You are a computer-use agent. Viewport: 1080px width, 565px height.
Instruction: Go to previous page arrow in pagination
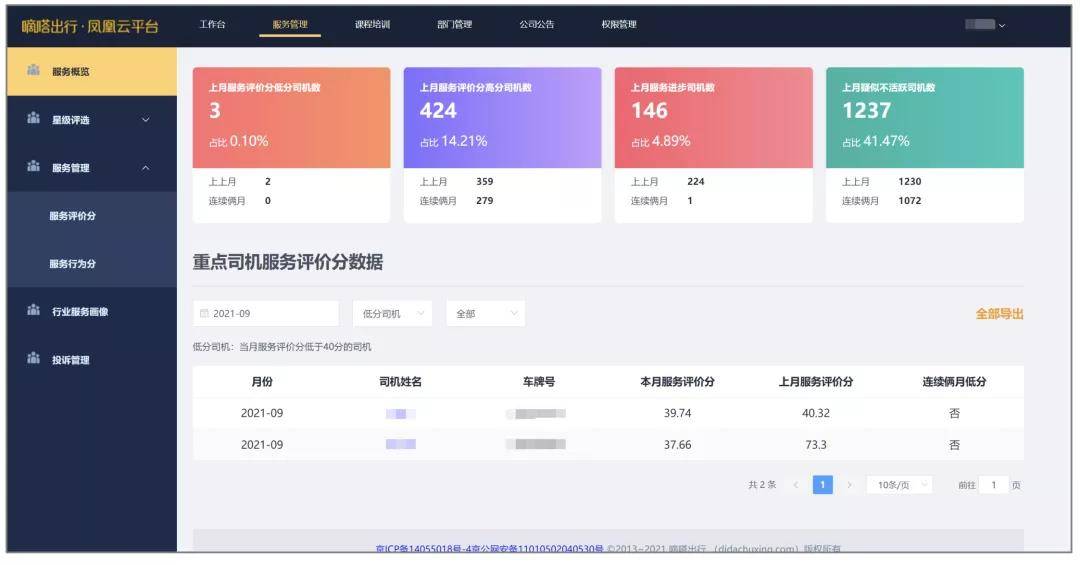point(796,485)
